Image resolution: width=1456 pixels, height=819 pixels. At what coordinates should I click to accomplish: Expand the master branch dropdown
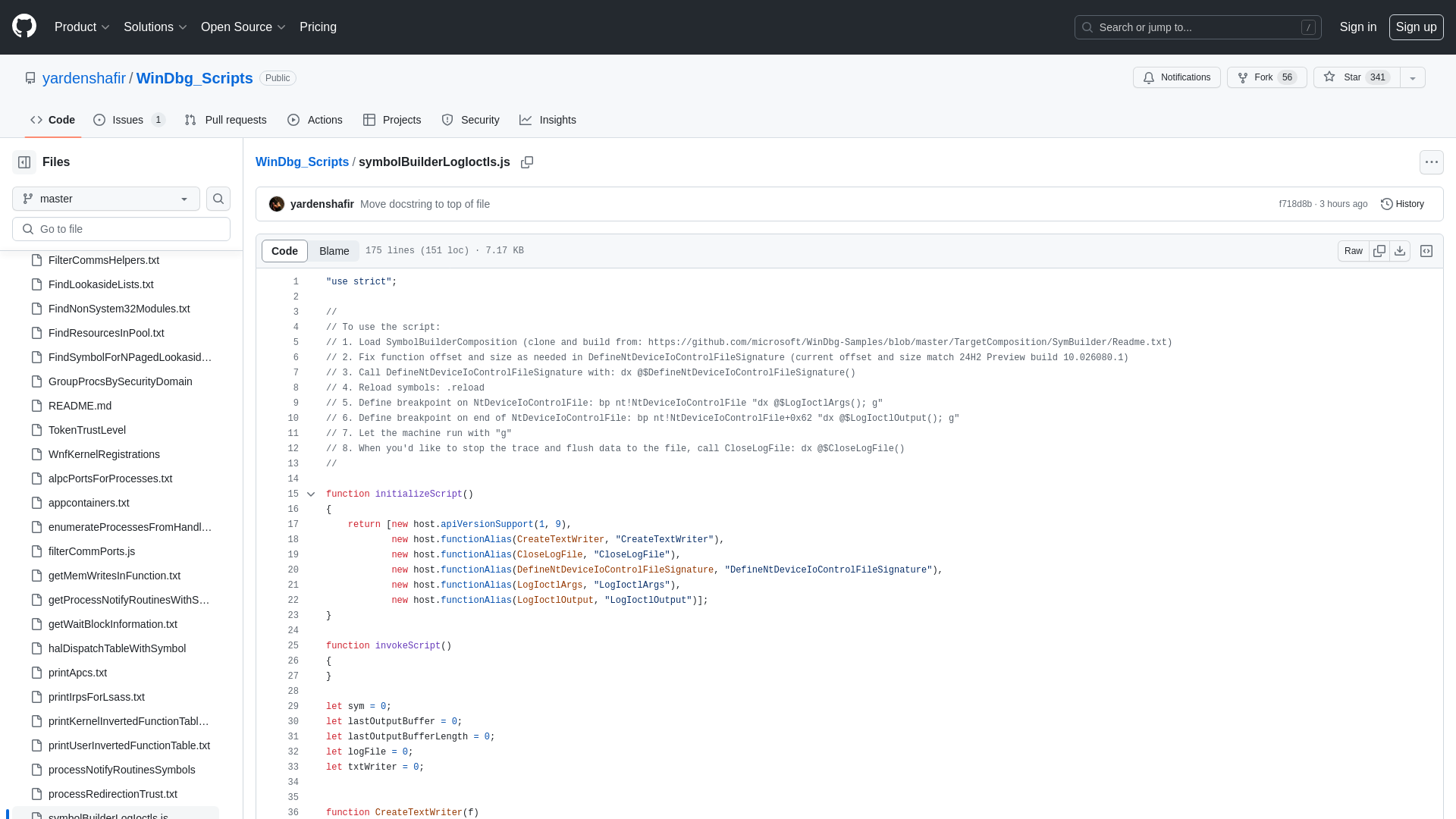click(x=106, y=198)
